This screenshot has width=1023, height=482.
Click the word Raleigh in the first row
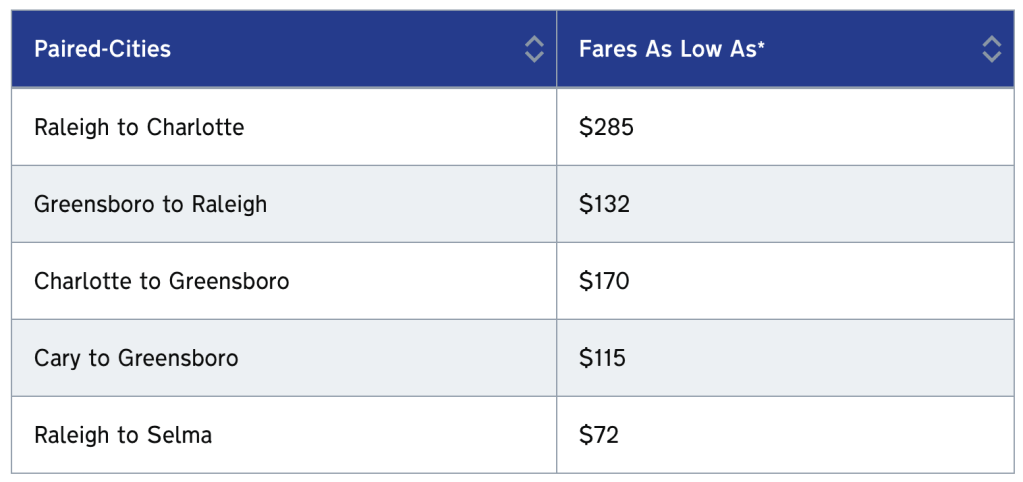[72, 127]
